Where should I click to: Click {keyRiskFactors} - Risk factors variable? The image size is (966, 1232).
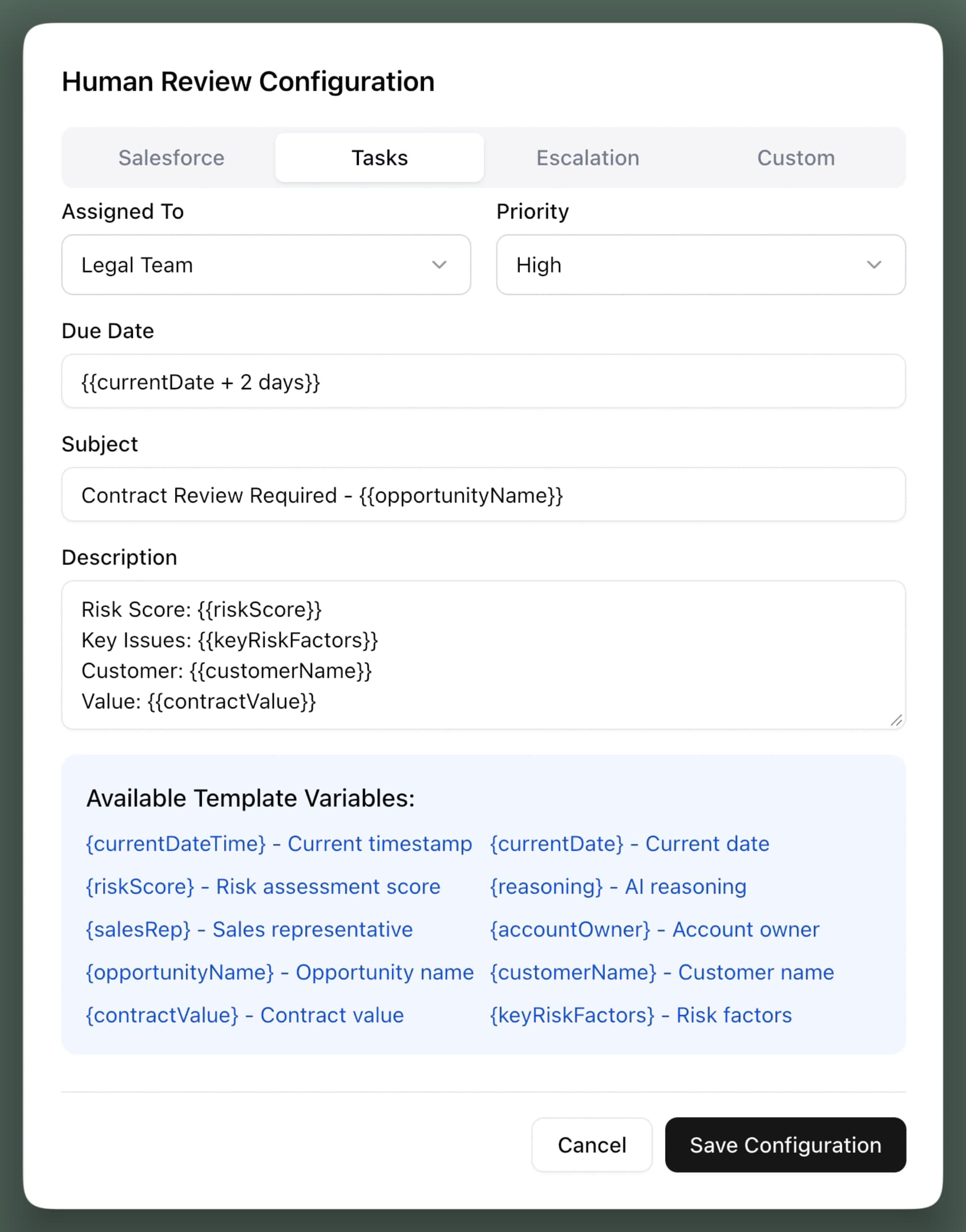[641, 1015]
